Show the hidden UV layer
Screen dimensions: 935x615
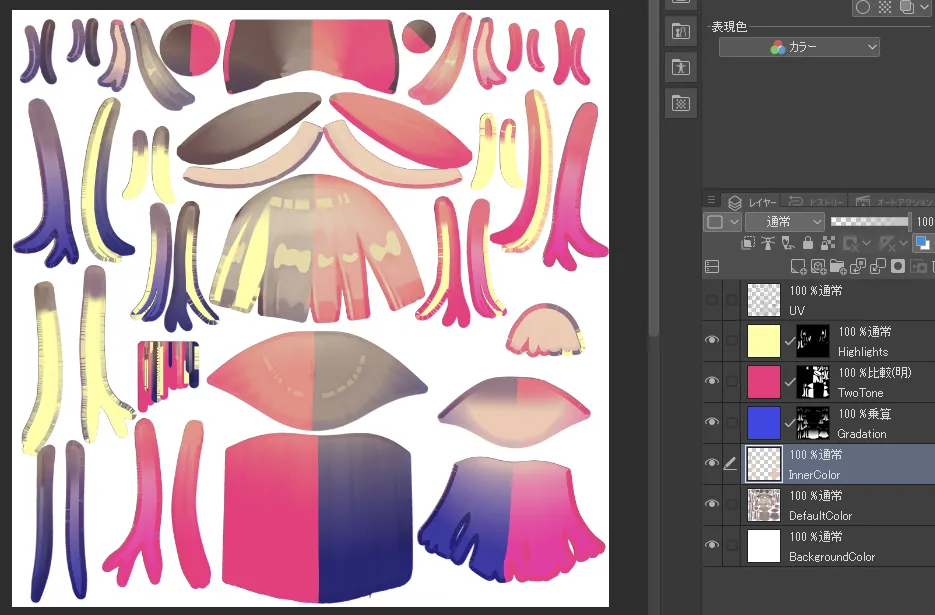point(712,299)
